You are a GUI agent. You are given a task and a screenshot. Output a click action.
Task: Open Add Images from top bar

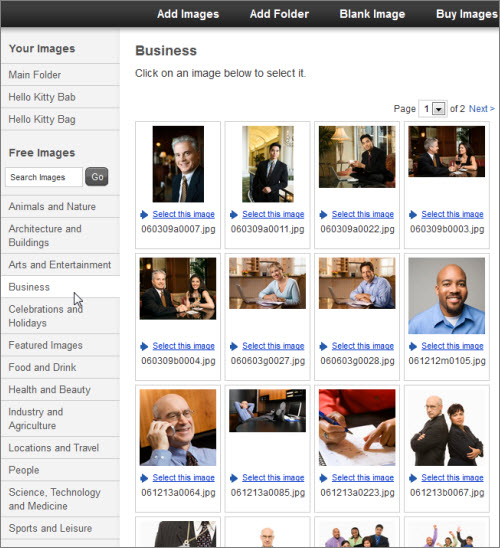(x=188, y=14)
